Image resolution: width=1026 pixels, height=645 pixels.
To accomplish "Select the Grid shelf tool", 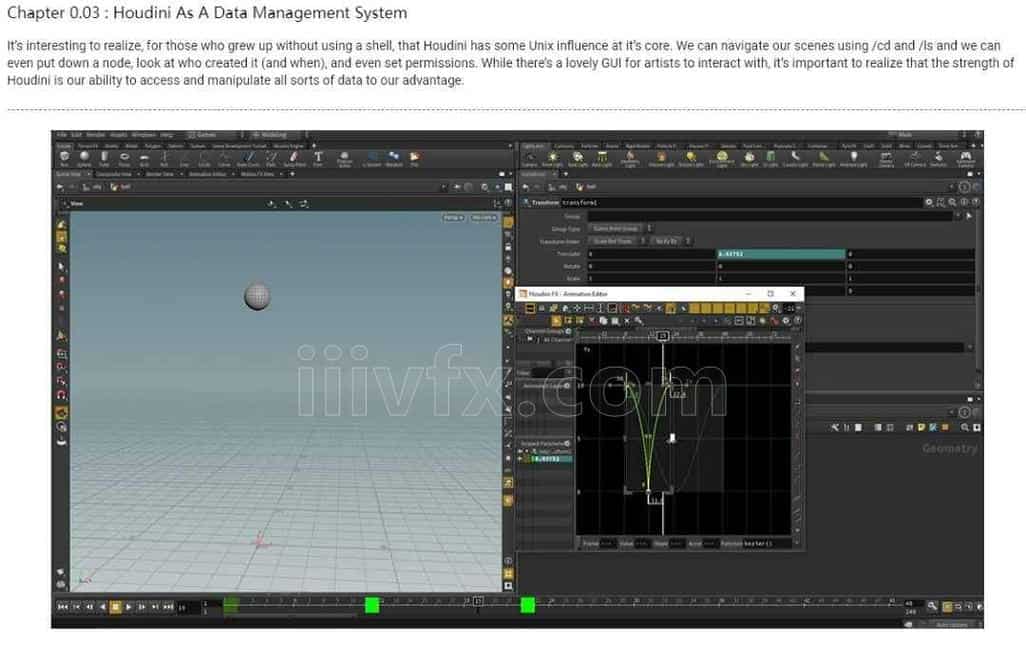I will pos(145,158).
